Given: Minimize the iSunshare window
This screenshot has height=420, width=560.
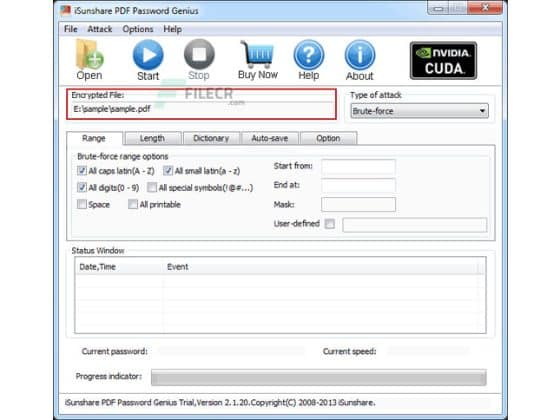Looking at the screenshot, I should pyautogui.click(x=439, y=8).
